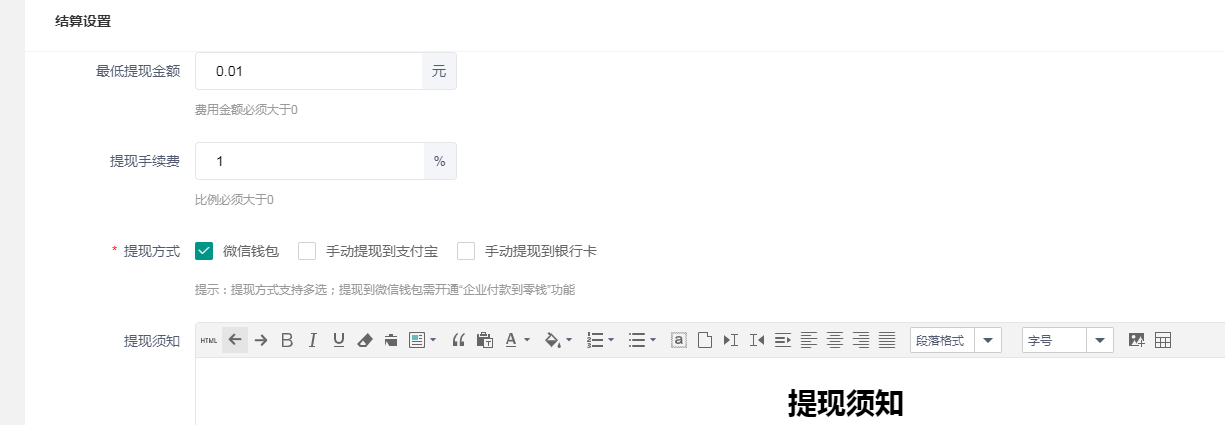Check the 手动提现到支付宝 option

tap(307, 251)
